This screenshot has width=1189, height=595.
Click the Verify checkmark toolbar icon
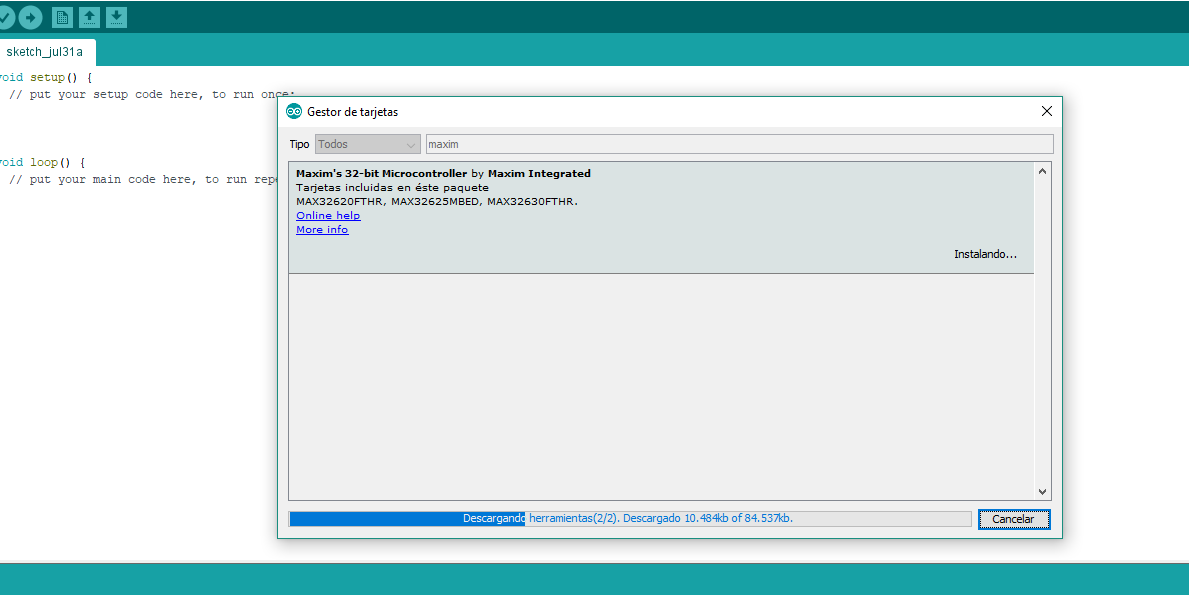pyautogui.click(x=5, y=17)
